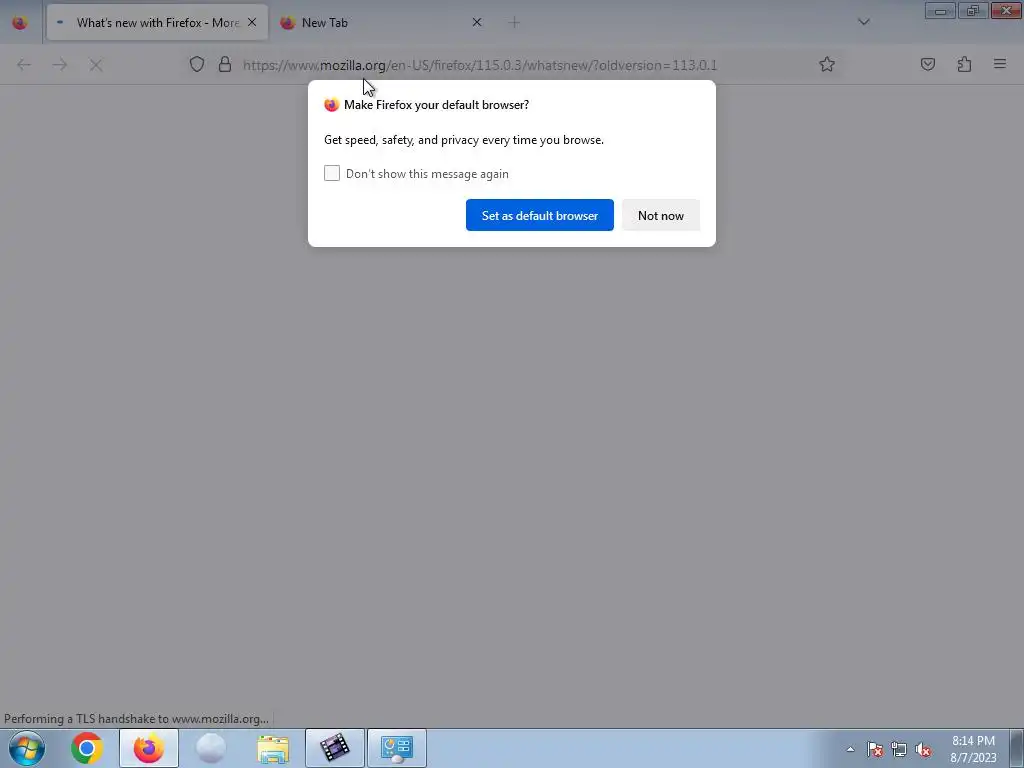Dismiss dialog with 'Not now' button

coord(660,215)
